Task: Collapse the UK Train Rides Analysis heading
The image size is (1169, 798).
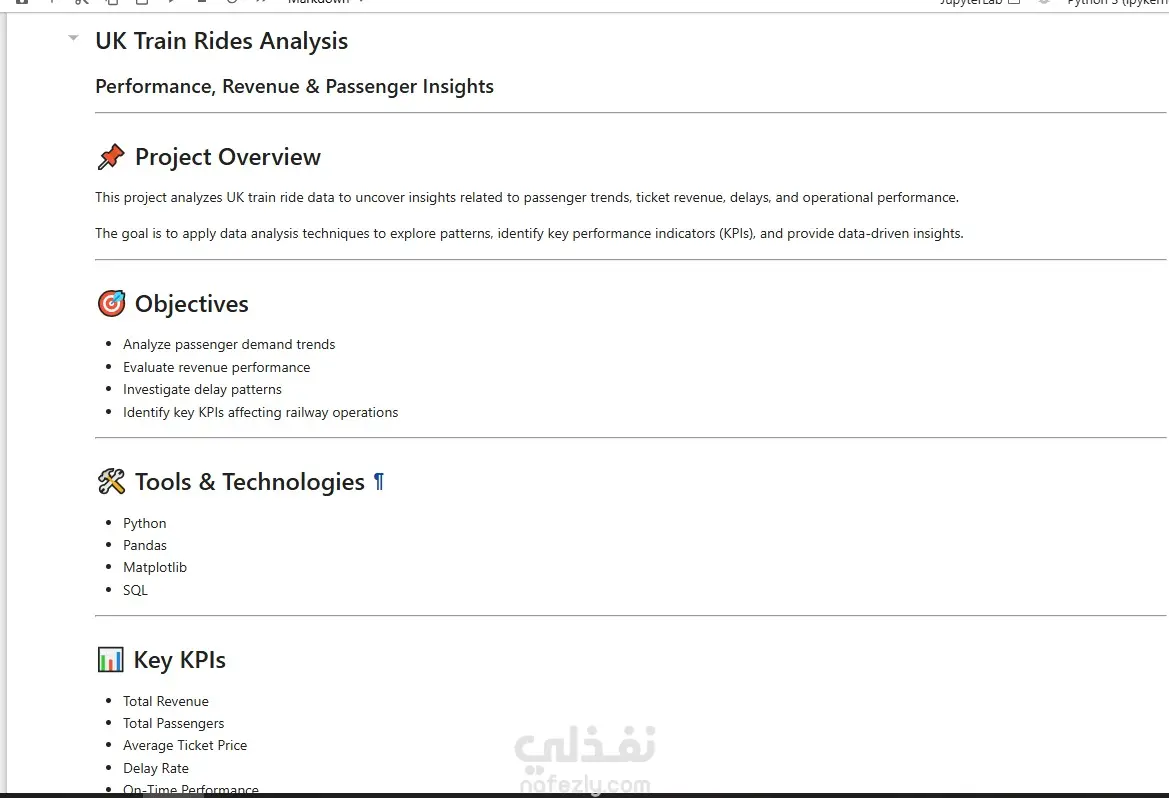Action: pyautogui.click(x=73, y=37)
